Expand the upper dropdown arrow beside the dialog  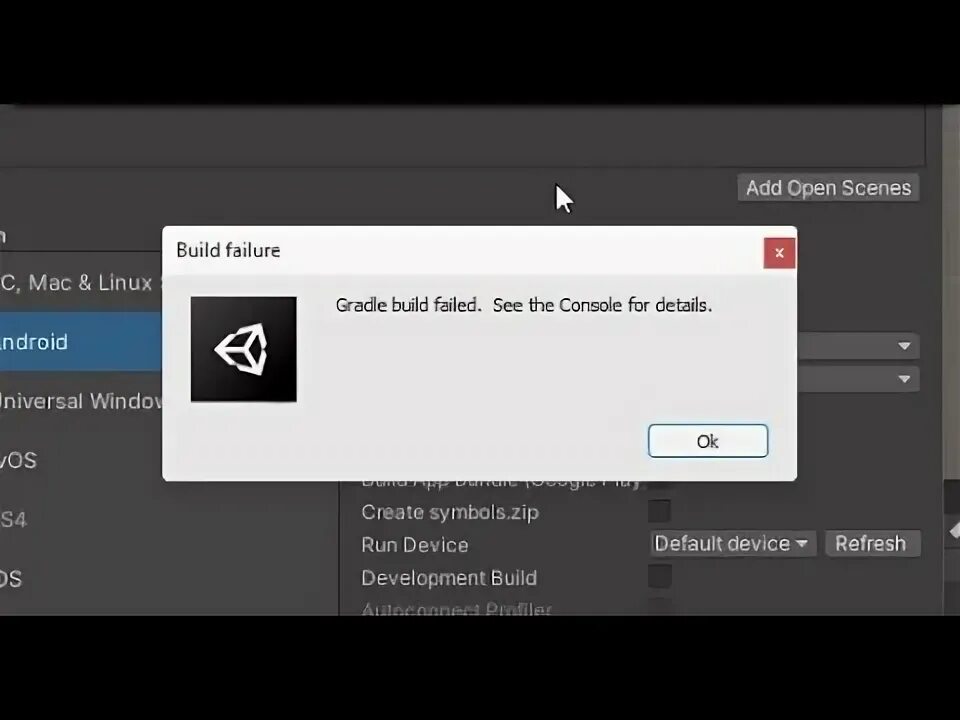click(x=904, y=346)
